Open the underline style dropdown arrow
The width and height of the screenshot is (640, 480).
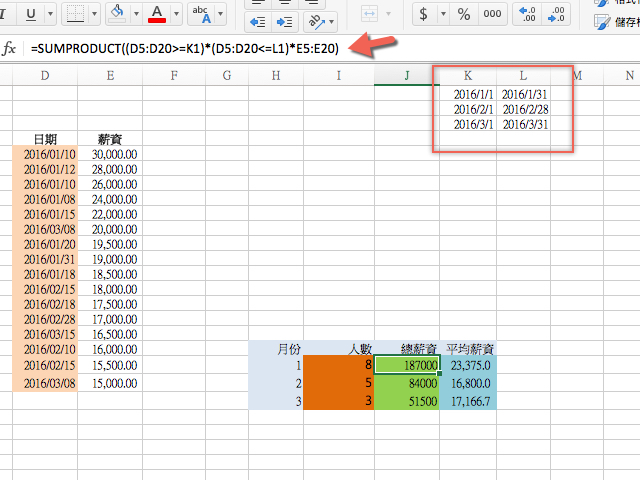[52, 14]
